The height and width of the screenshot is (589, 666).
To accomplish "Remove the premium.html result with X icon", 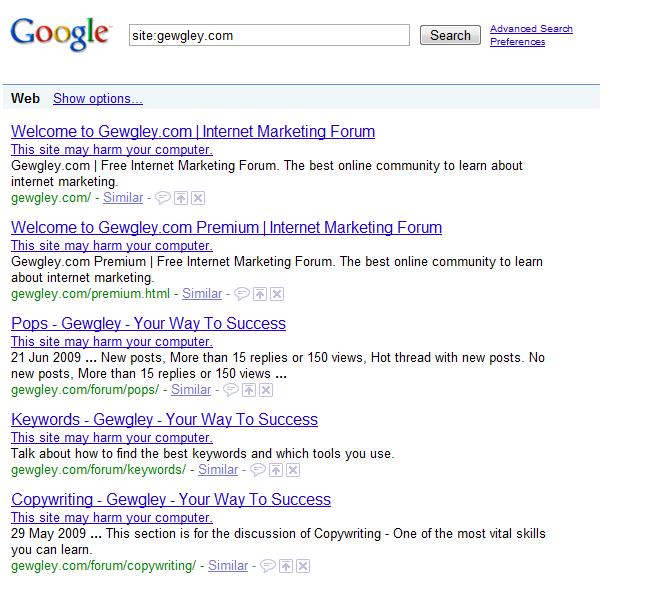I will (x=277, y=294).
